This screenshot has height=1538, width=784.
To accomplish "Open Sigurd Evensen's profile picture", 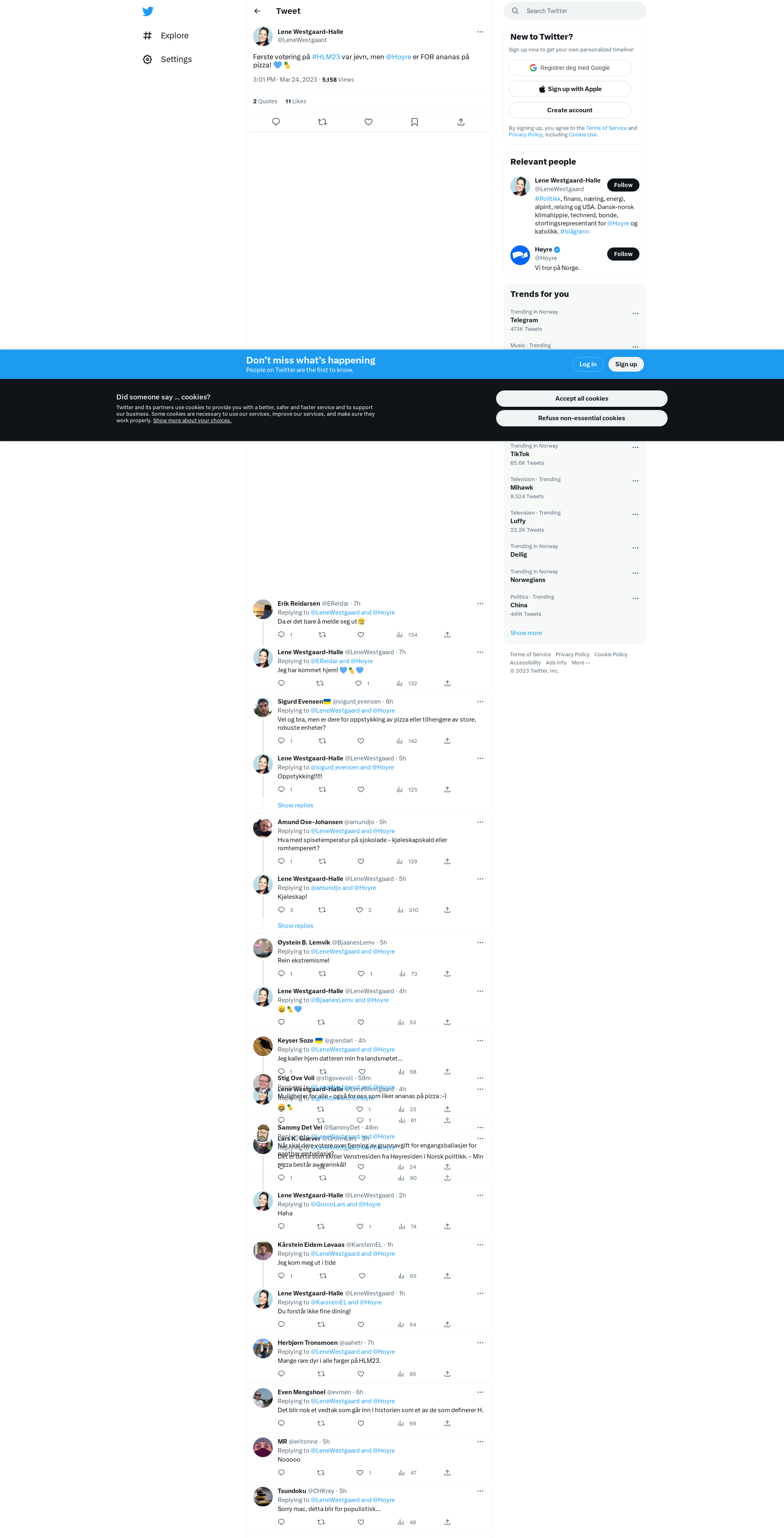I will point(263,707).
